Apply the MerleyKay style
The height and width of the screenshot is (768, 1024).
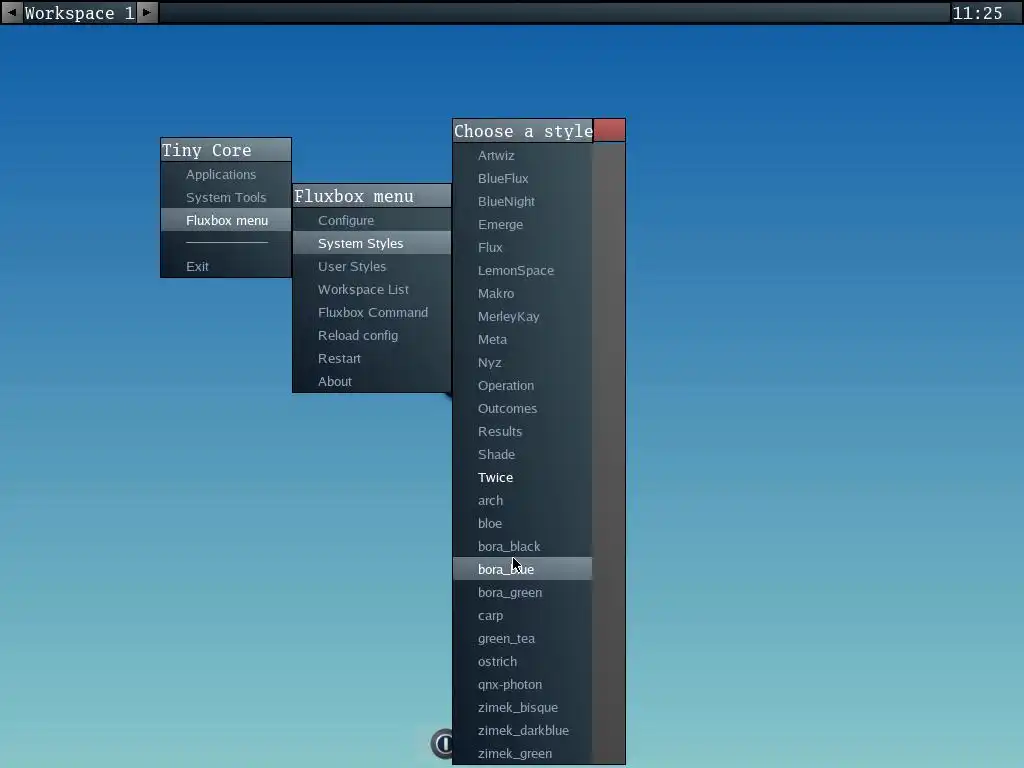522,316
